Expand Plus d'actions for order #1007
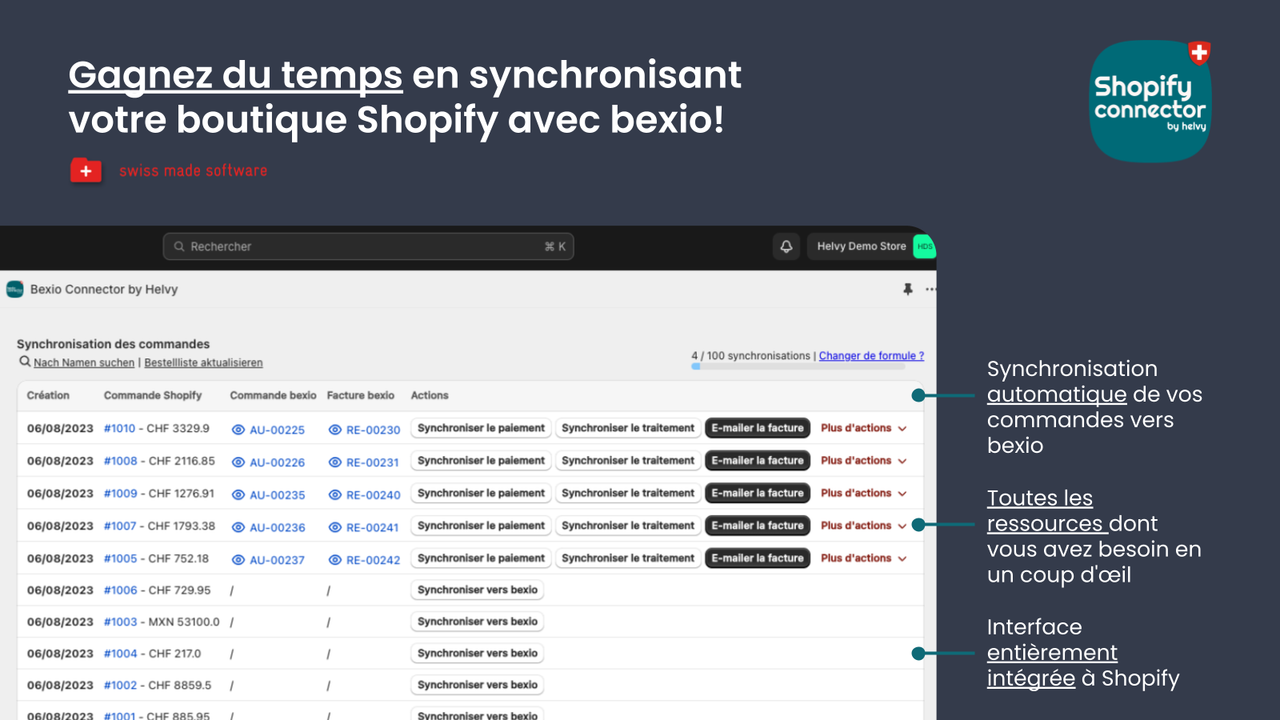 pyautogui.click(x=864, y=525)
